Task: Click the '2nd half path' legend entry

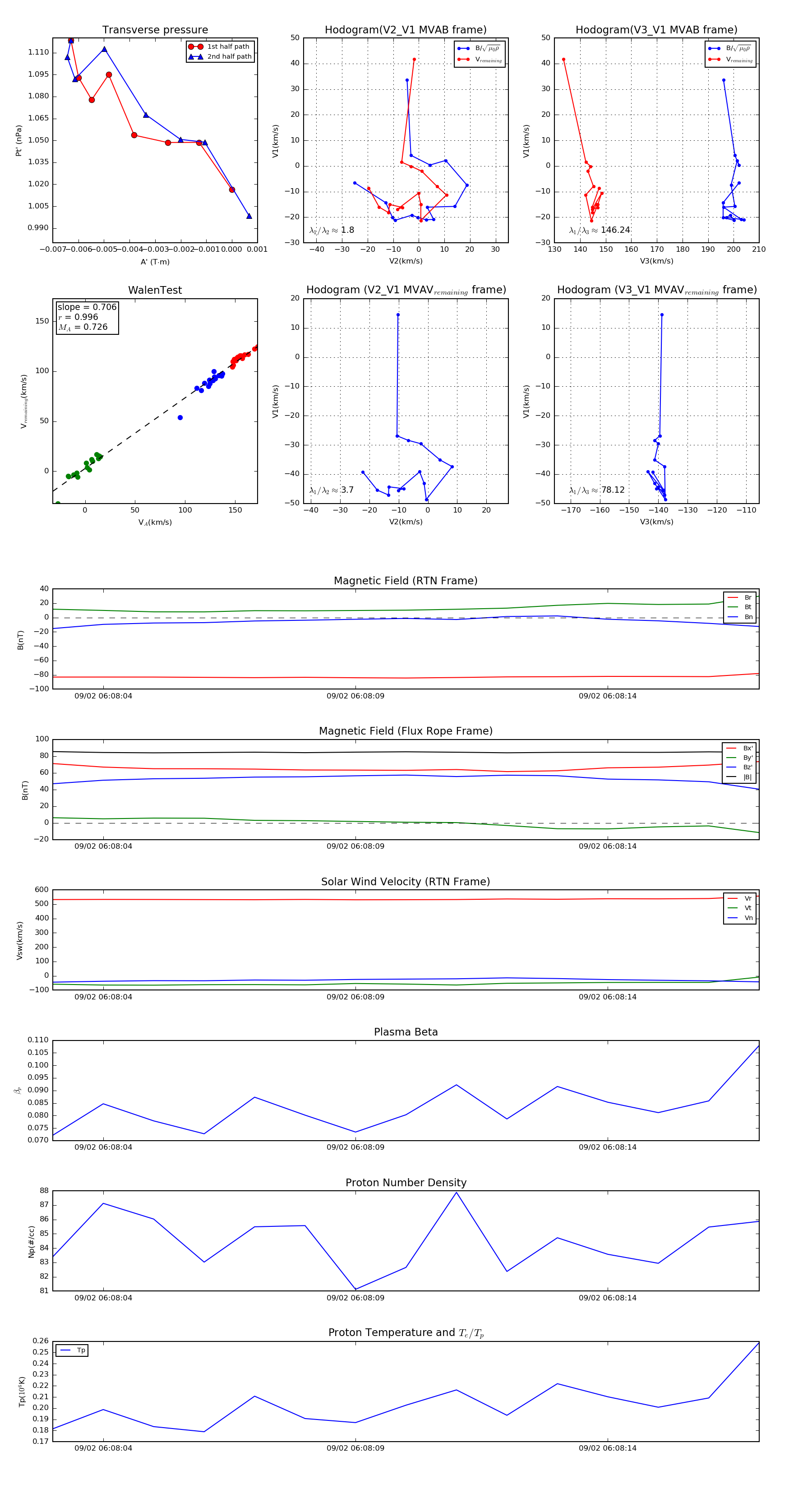Action: pyautogui.click(x=220, y=57)
